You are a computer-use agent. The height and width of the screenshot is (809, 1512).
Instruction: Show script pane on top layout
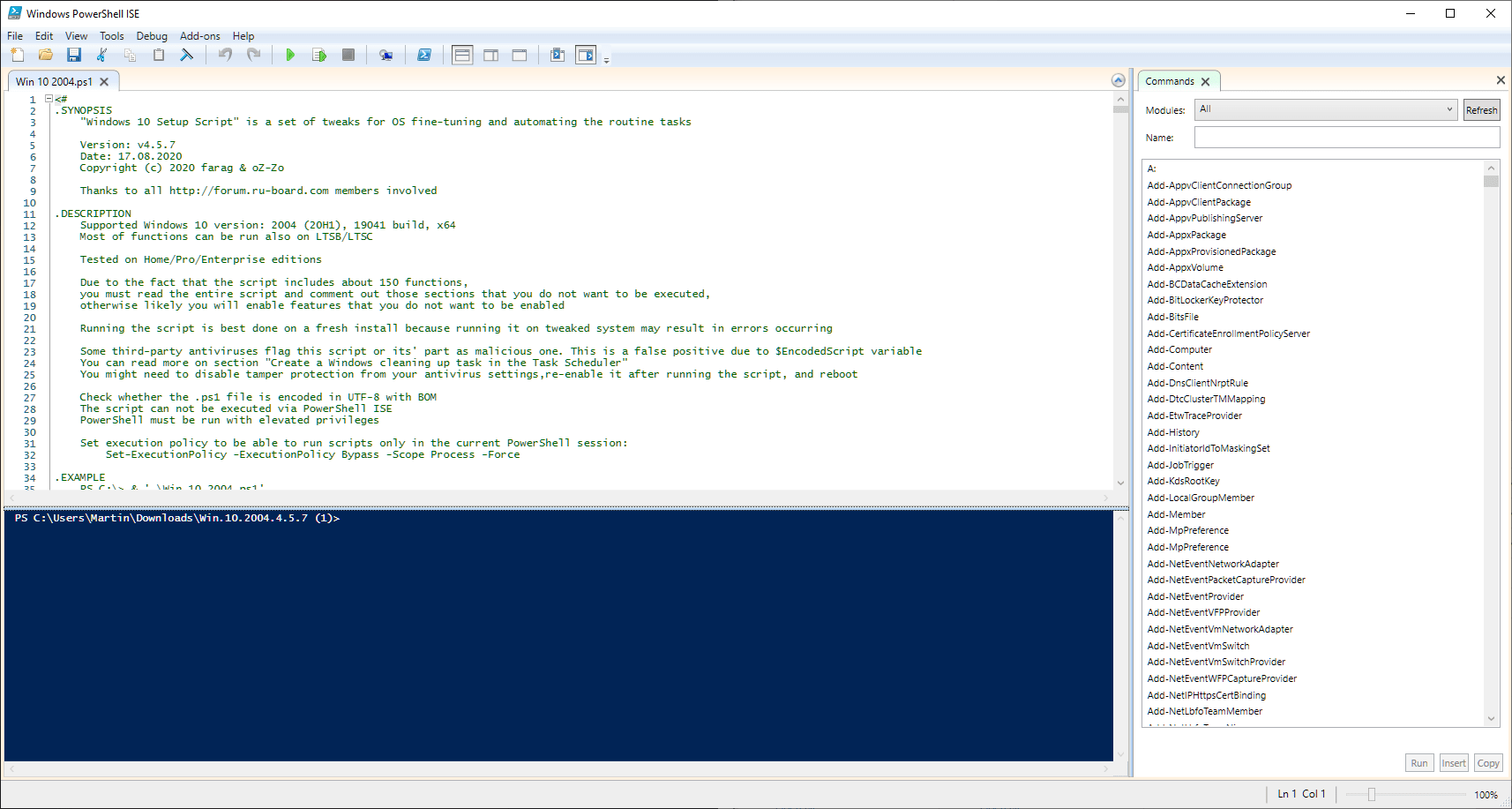point(462,55)
